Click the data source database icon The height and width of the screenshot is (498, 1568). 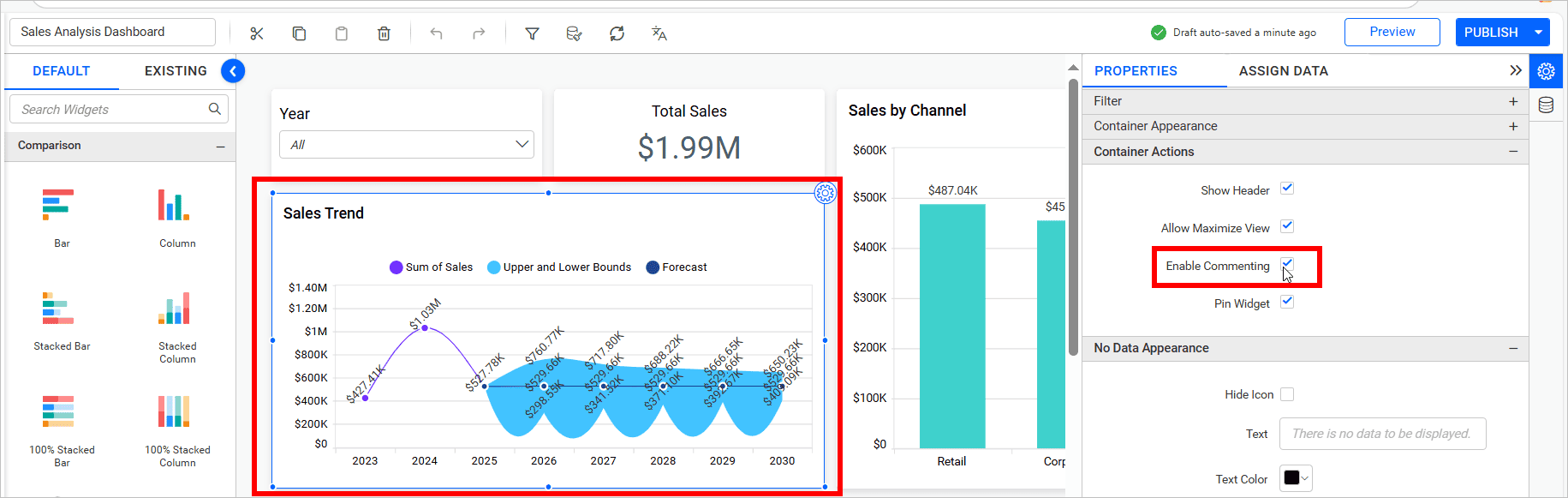point(1546,105)
